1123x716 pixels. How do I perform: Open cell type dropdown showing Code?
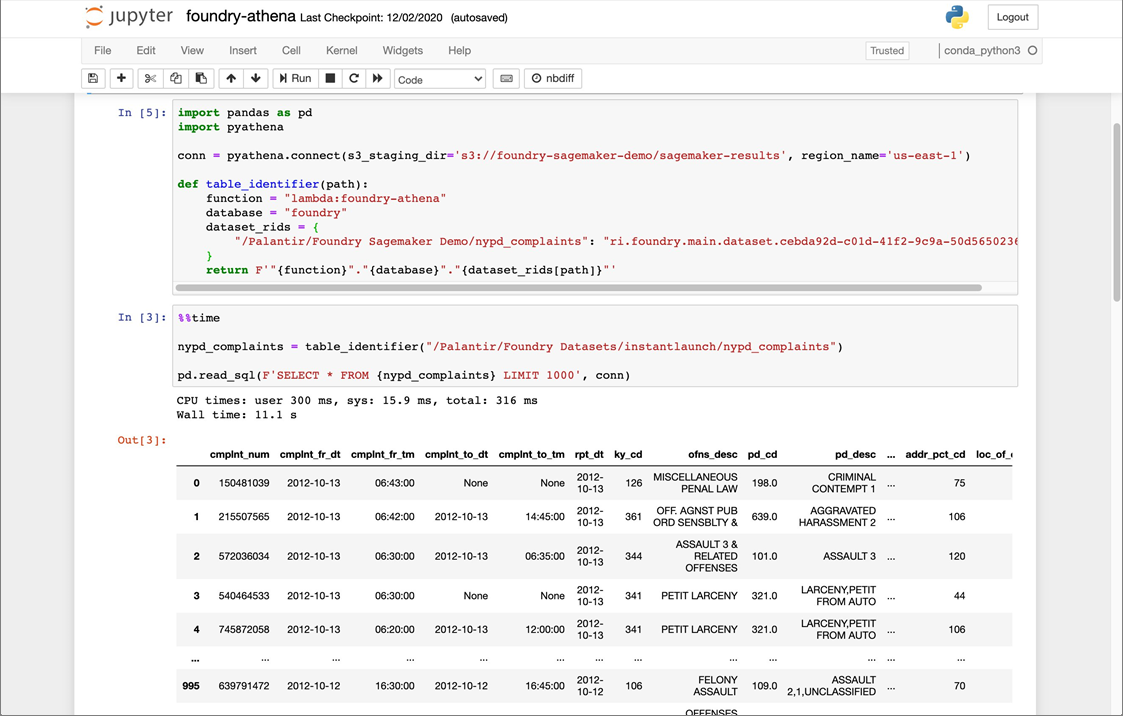pos(440,79)
